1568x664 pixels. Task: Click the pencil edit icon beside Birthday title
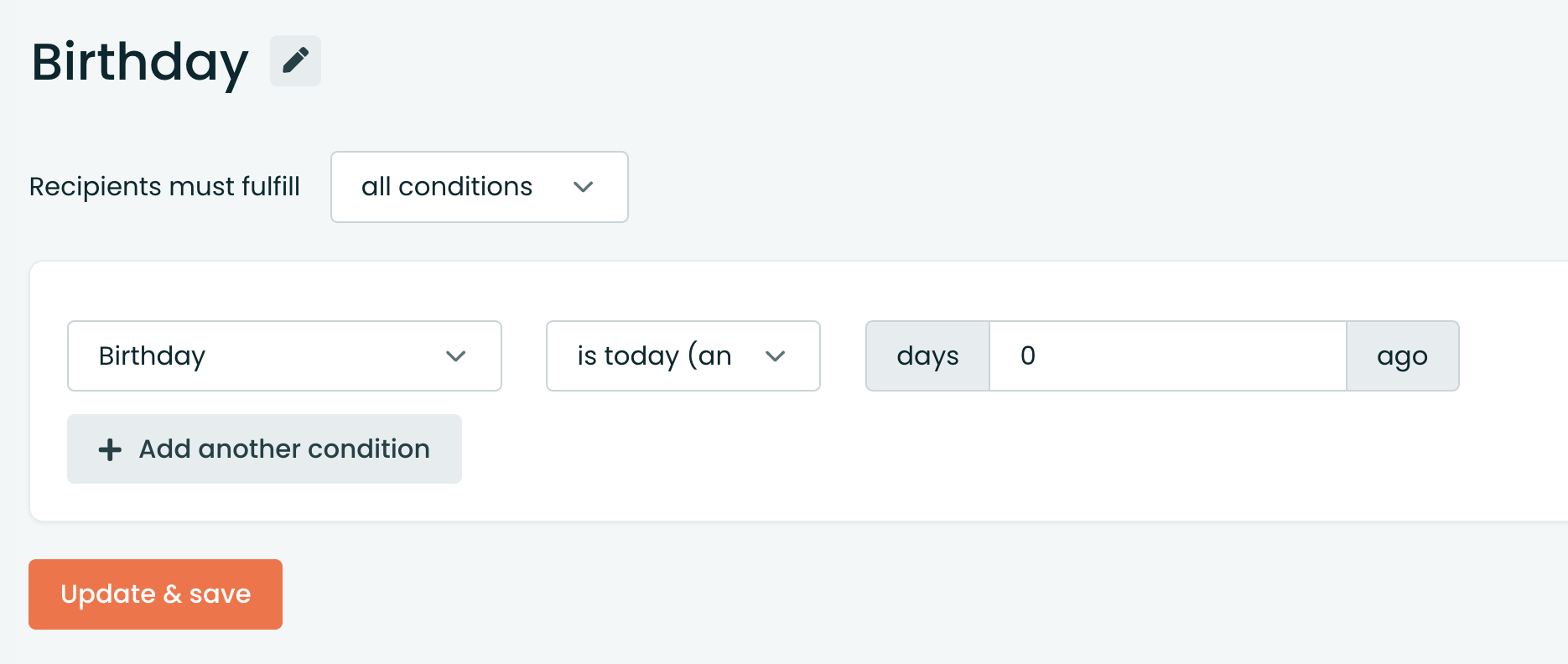[x=295, y=60]
